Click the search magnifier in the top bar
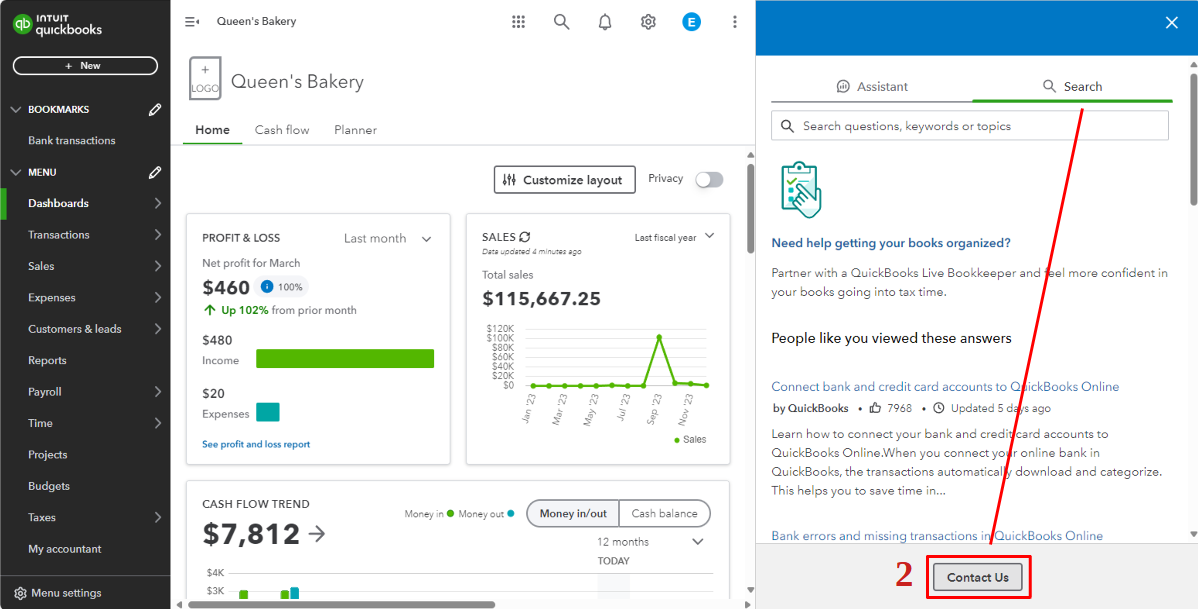Viewport: 1198px width, 609px height. [x=561, y=21]
